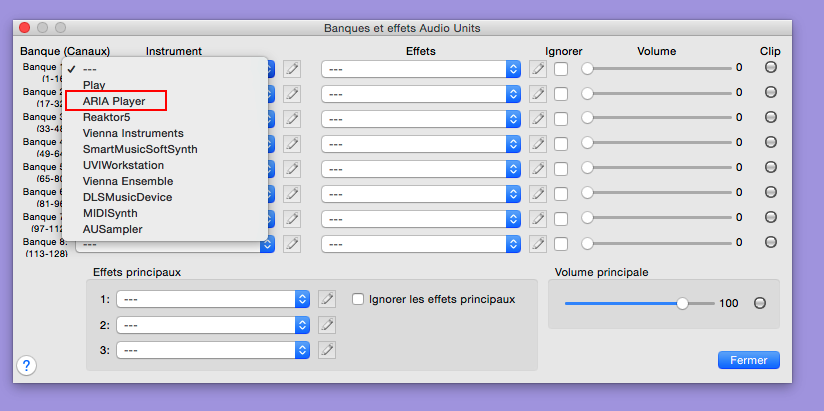The height and width of the screenshot is (411, 824).
Task: Click effects edit pencil icon in Banque 8 row
Action: pyautogui.click(x=538, y=243)
